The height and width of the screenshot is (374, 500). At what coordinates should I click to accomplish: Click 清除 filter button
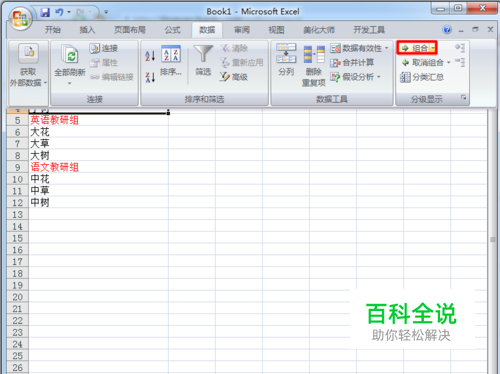coord(234,48)
